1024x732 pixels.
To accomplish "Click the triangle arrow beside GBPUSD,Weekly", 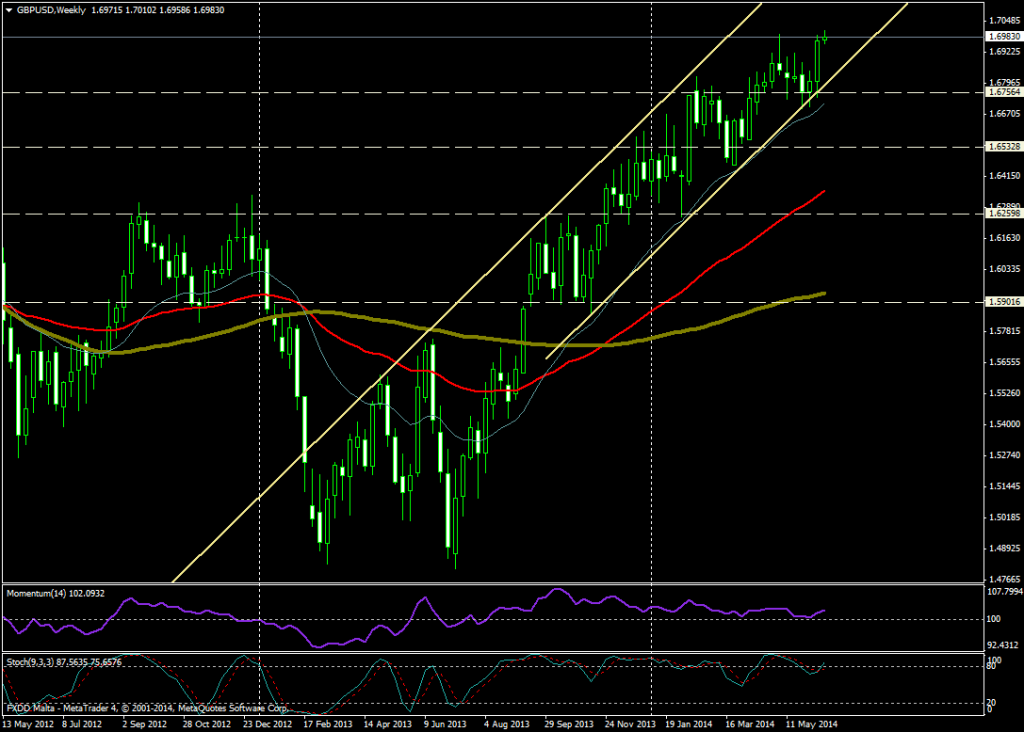I will (x=8, y=9).
